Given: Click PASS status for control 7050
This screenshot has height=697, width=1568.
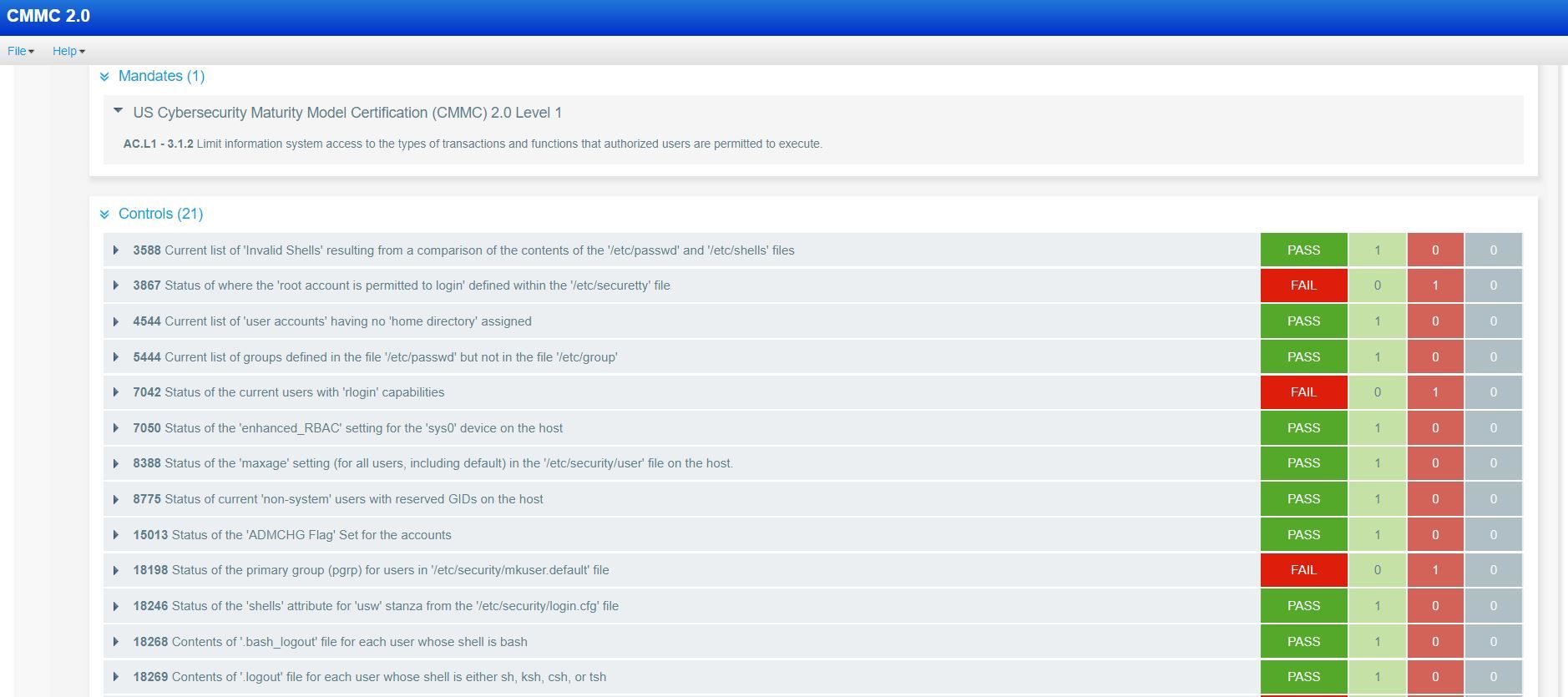Looking at the screenshot, I should (x=1303, y=428).
